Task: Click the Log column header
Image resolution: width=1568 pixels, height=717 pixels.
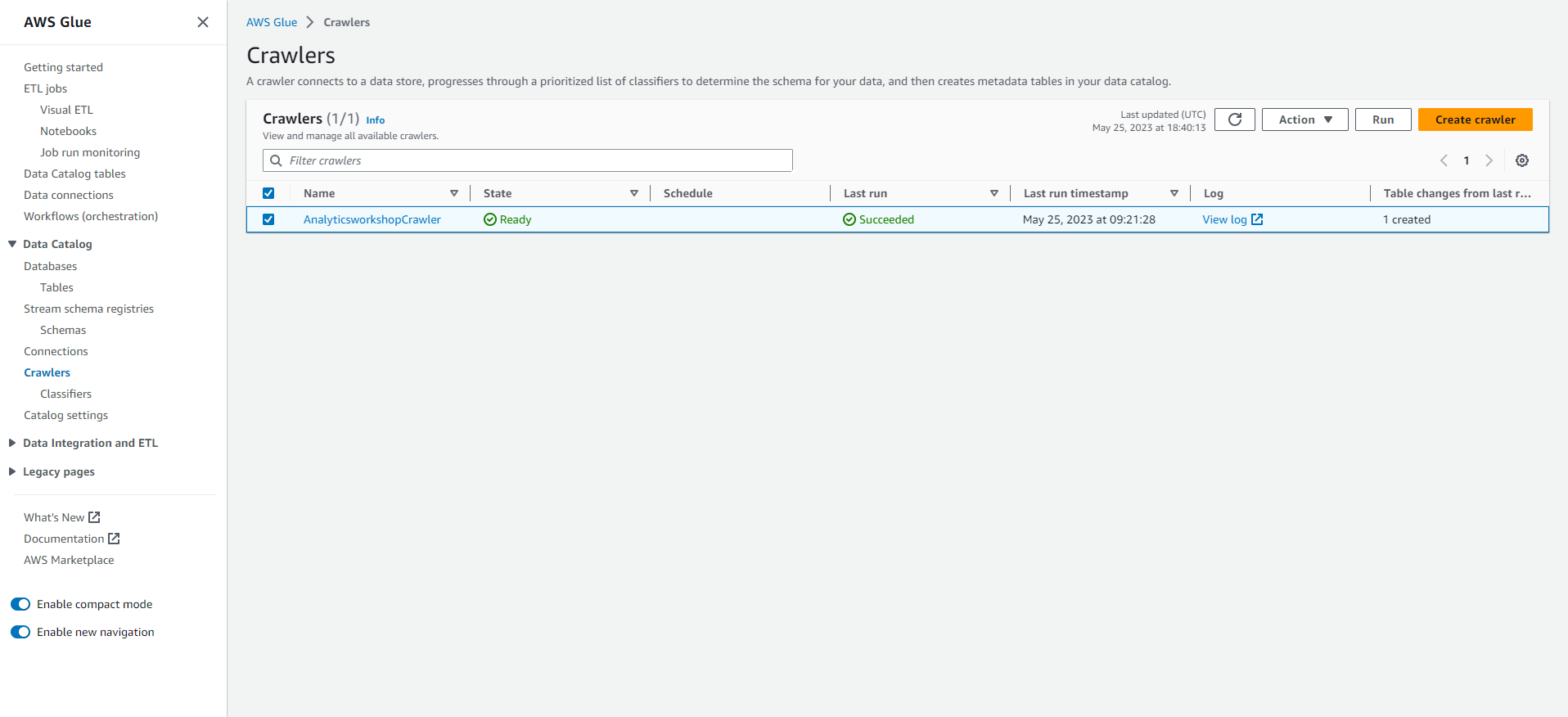Action: [x=1214, y=193]
